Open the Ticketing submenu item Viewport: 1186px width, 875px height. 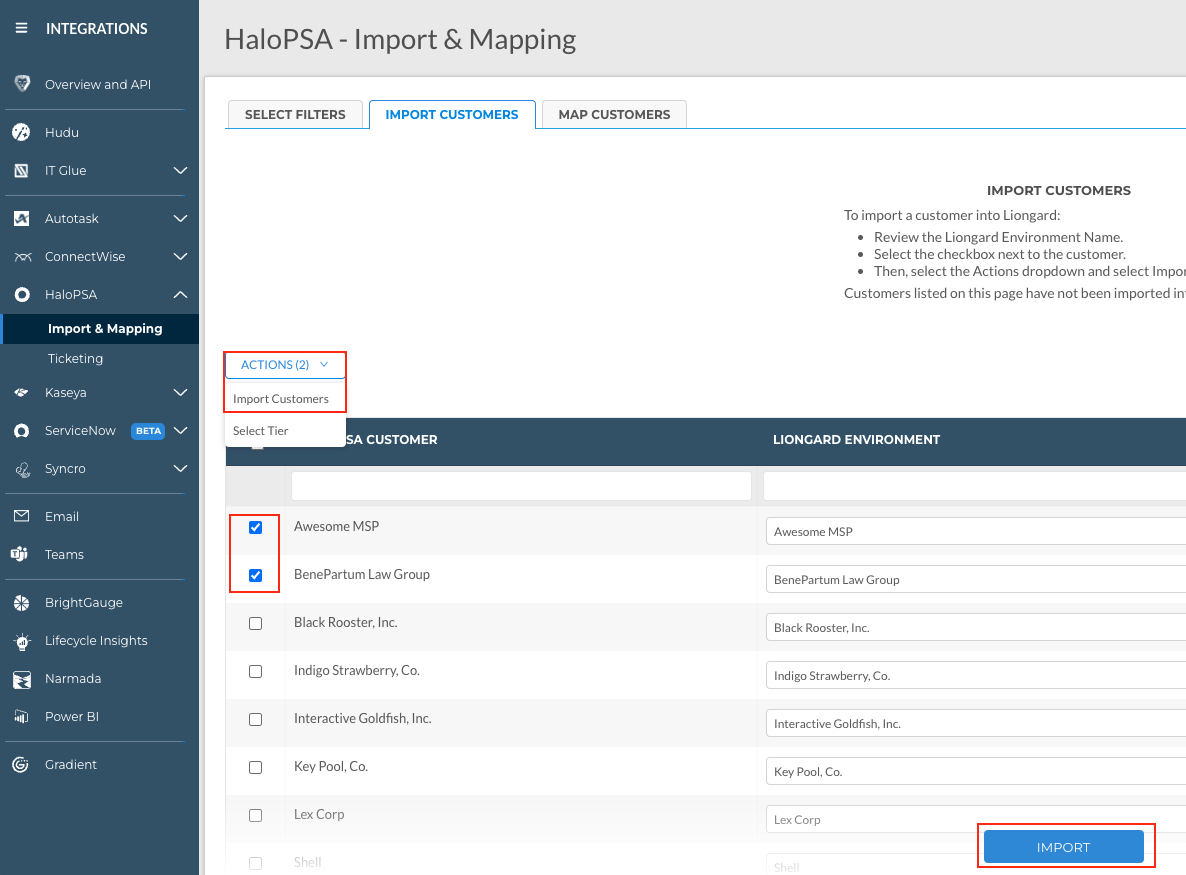point(75,358)
